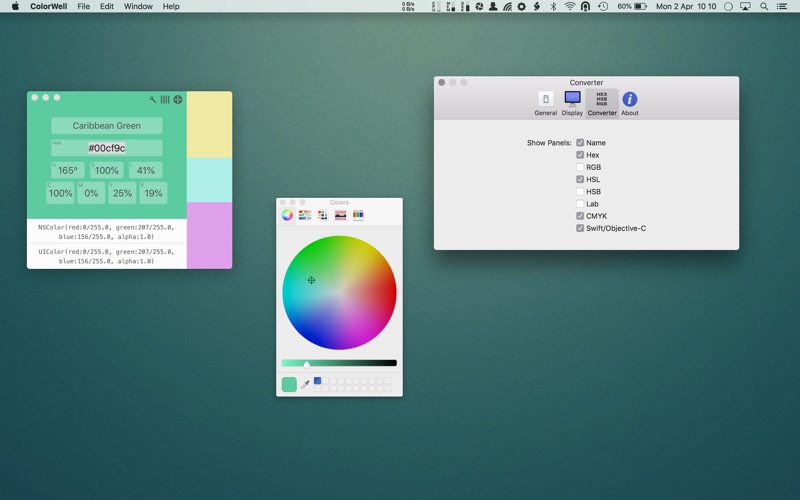Screen dimensions: 800x500
Task: Enable the HSB panel checkbox
Action: click(x=580, y=191)
